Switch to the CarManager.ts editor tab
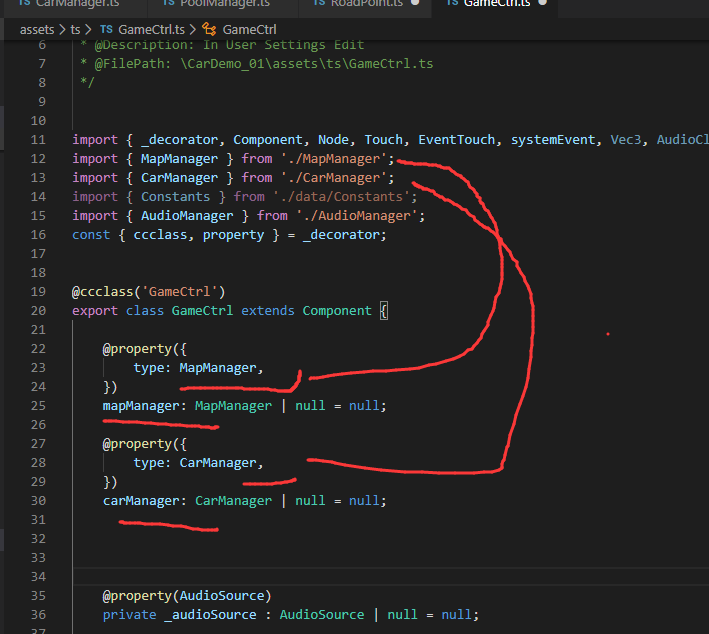Viewport: 709px width, 634px height. click(x=68, y=4)
